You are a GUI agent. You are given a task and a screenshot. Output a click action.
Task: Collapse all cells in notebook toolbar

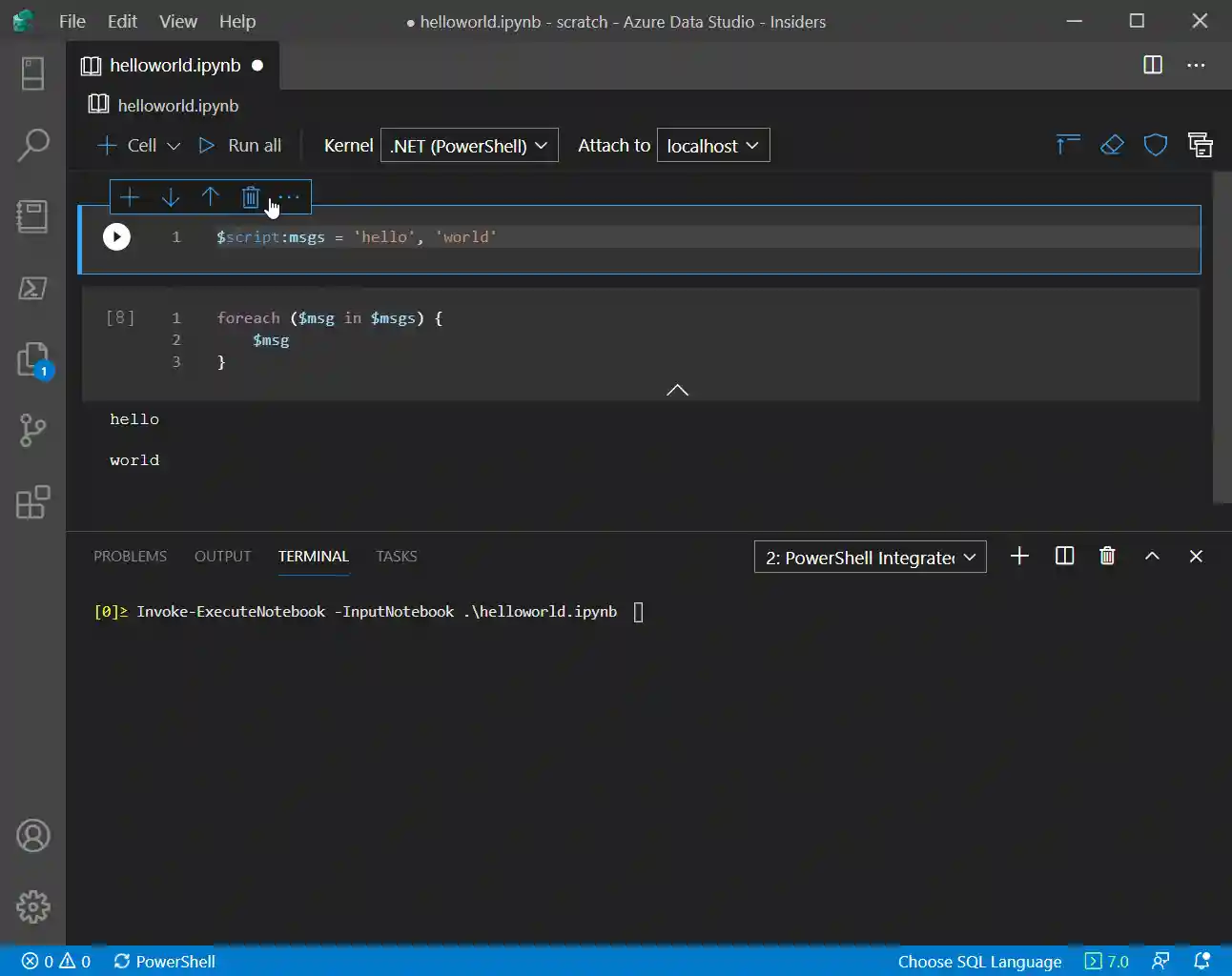click(x=1067, y=145)
